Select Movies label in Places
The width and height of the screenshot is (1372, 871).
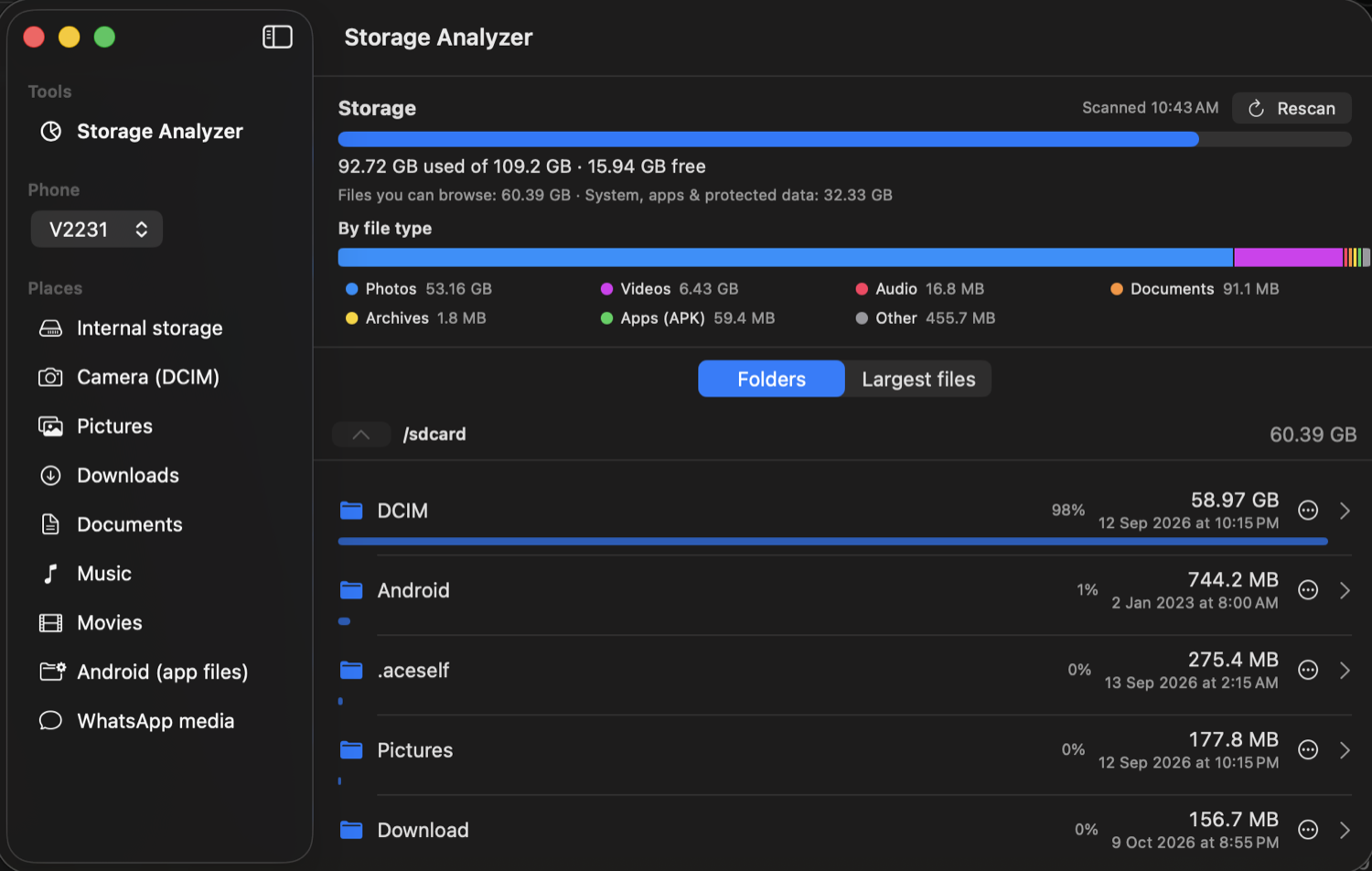(110, 623)
